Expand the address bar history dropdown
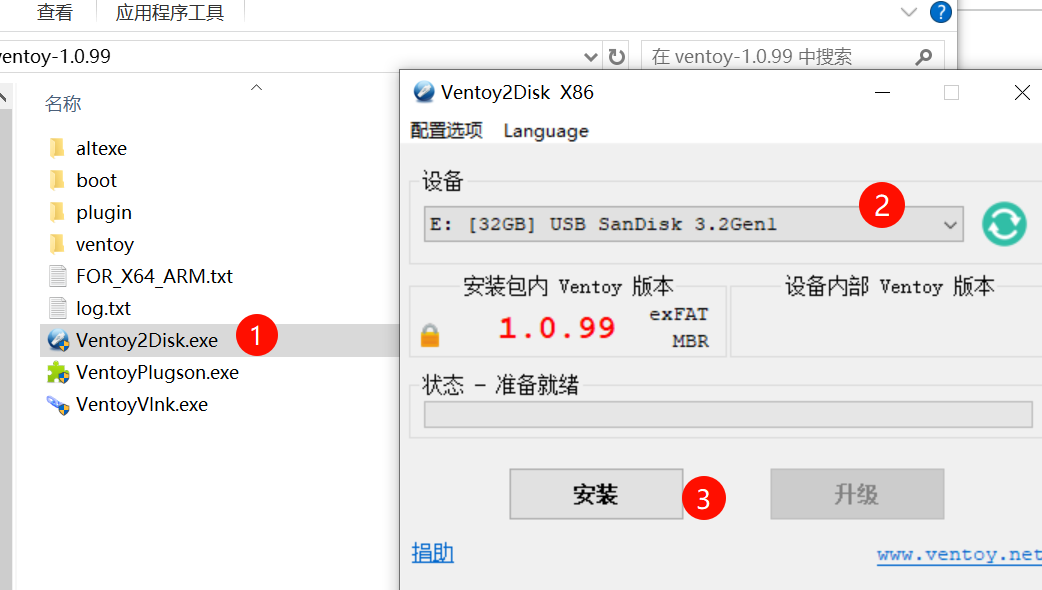The image size is (1042, 590). click(590, 57)
